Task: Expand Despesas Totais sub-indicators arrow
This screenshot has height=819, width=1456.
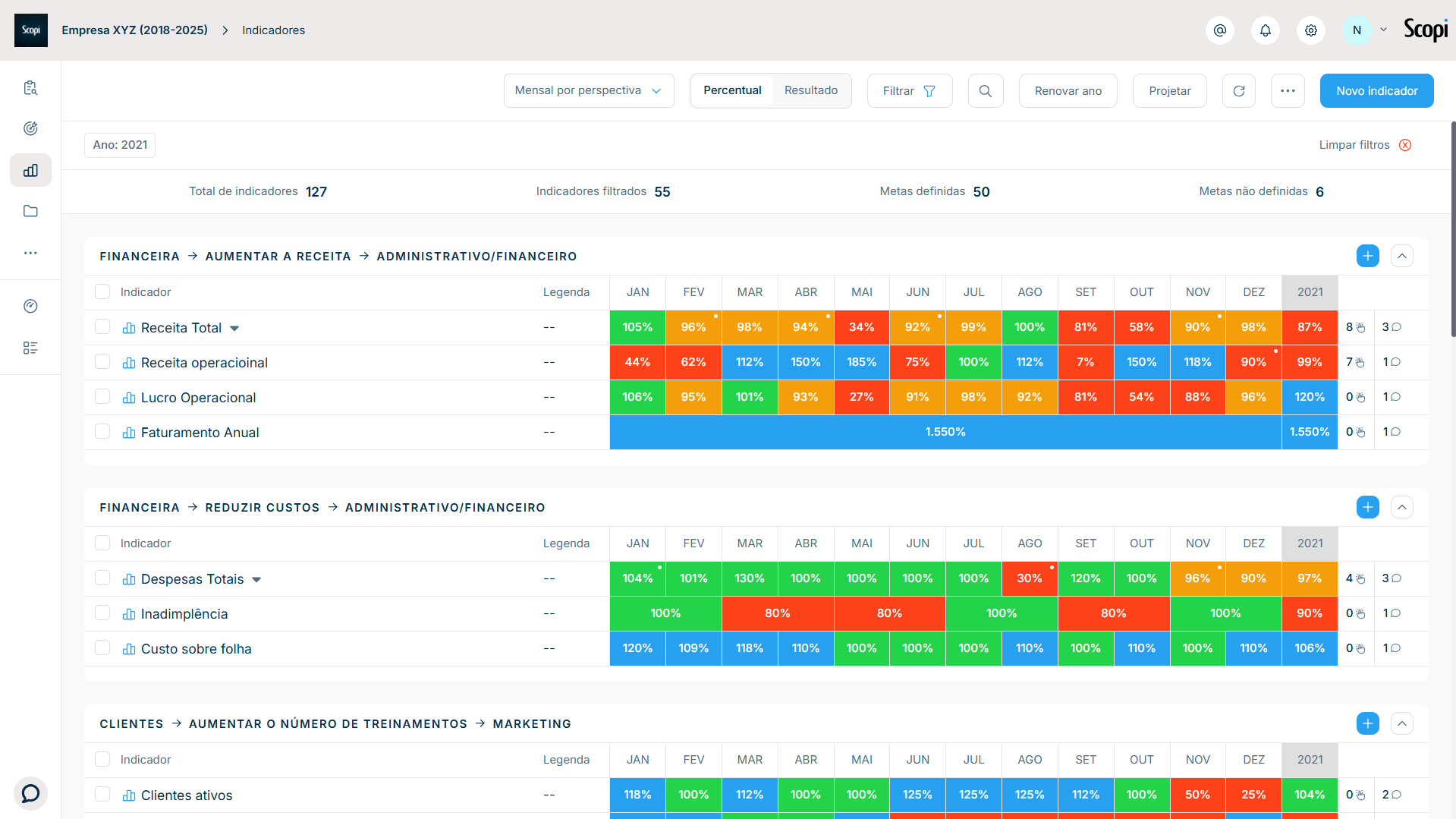Action: pyautogui.click(x=256, y=580)
